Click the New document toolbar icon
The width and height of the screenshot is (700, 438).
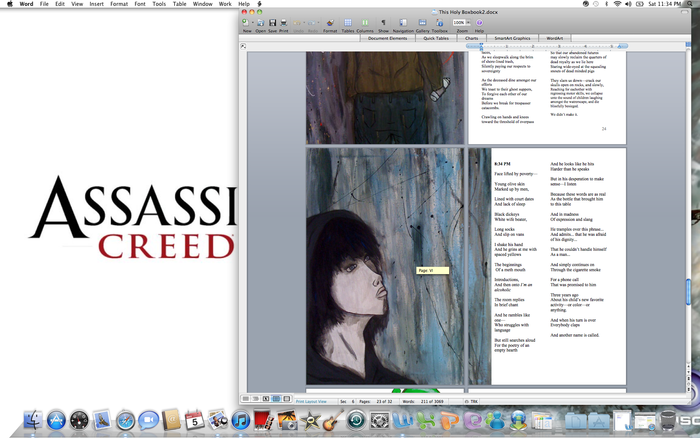coord(245,22)
